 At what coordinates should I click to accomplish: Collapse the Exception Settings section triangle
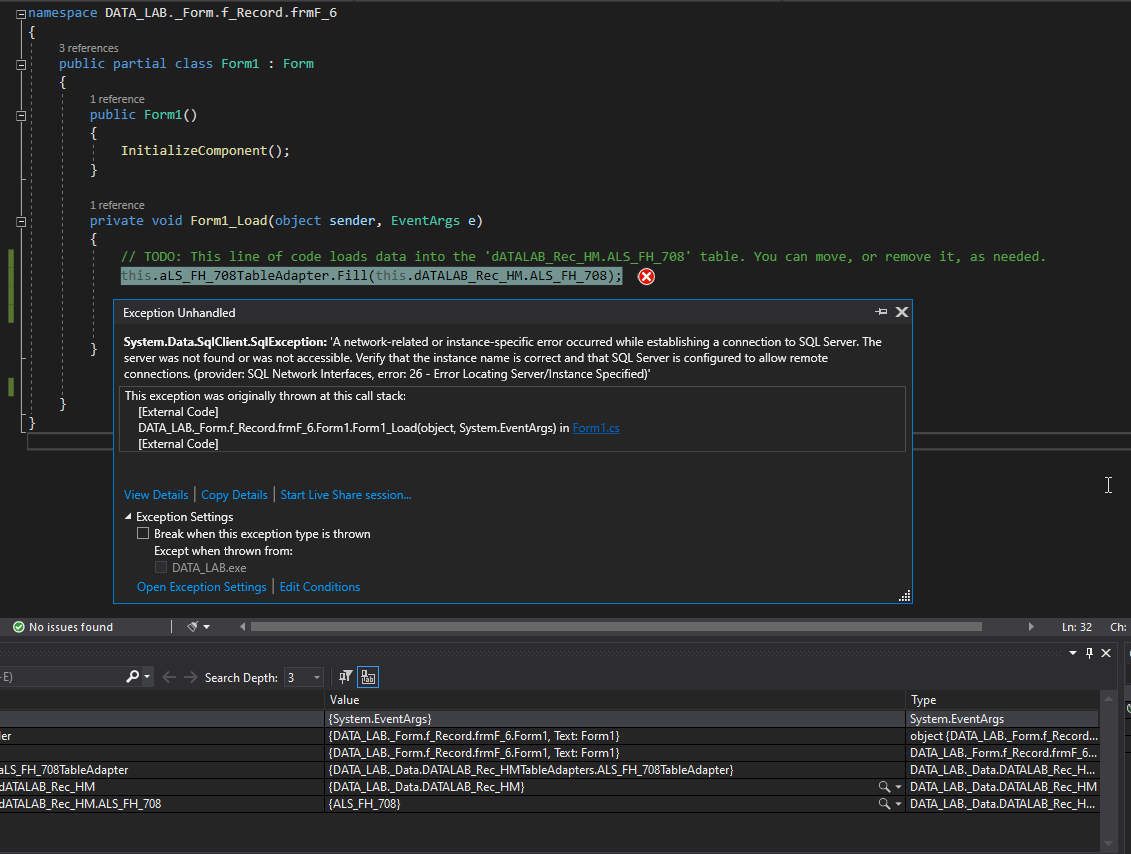(x=128, y=516)
